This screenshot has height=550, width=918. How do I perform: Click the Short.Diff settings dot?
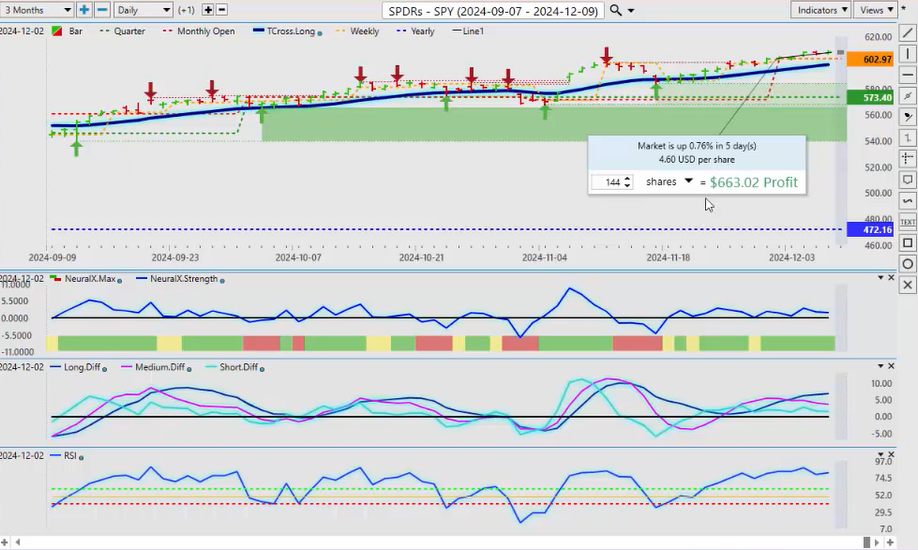[x=262, y=369]
